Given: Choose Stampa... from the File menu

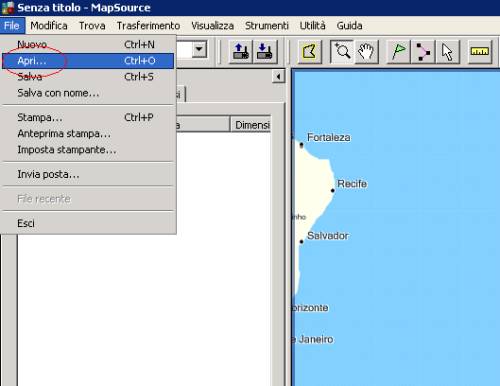Looking at the screenshot, I should click(88, 117).
